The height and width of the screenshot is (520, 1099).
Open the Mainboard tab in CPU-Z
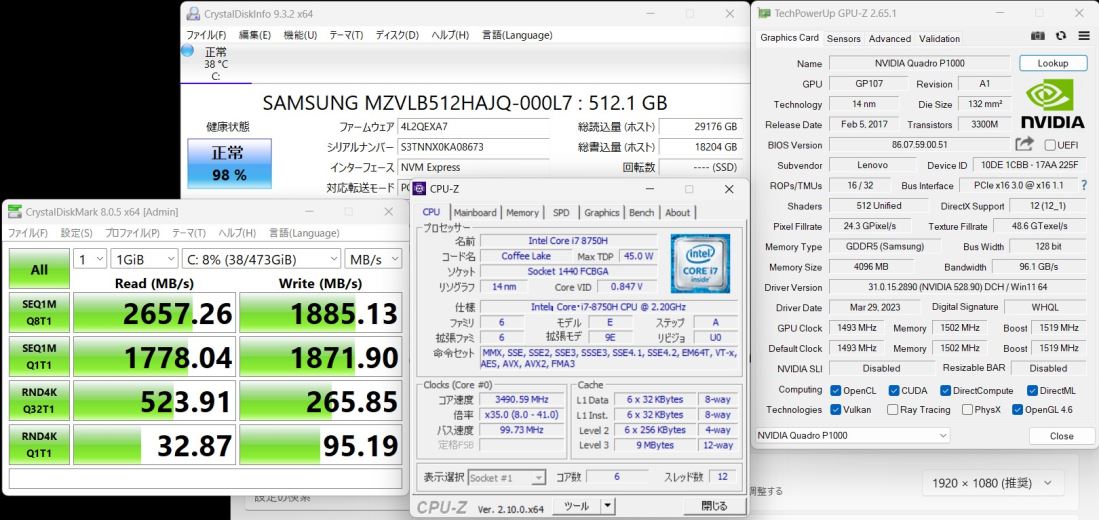point(475,212)
